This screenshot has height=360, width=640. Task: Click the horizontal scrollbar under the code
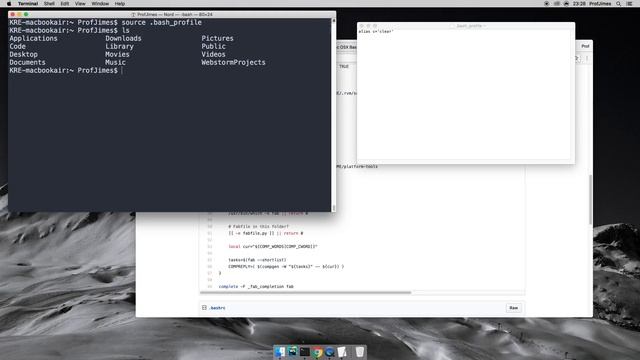305,292
